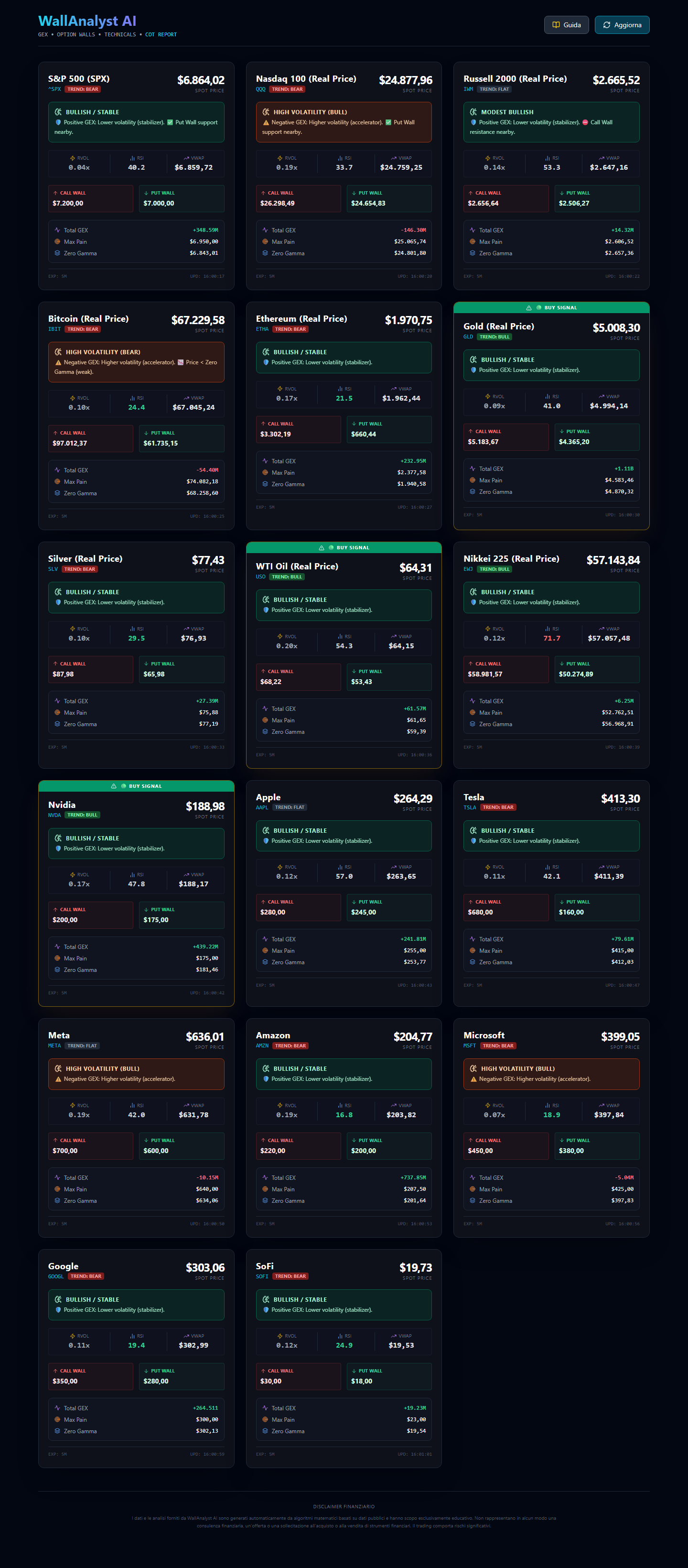
Task: Click the TREND: BULL badge in WTI Oil card
Action: pyautogui.click(x=287, y=577)
